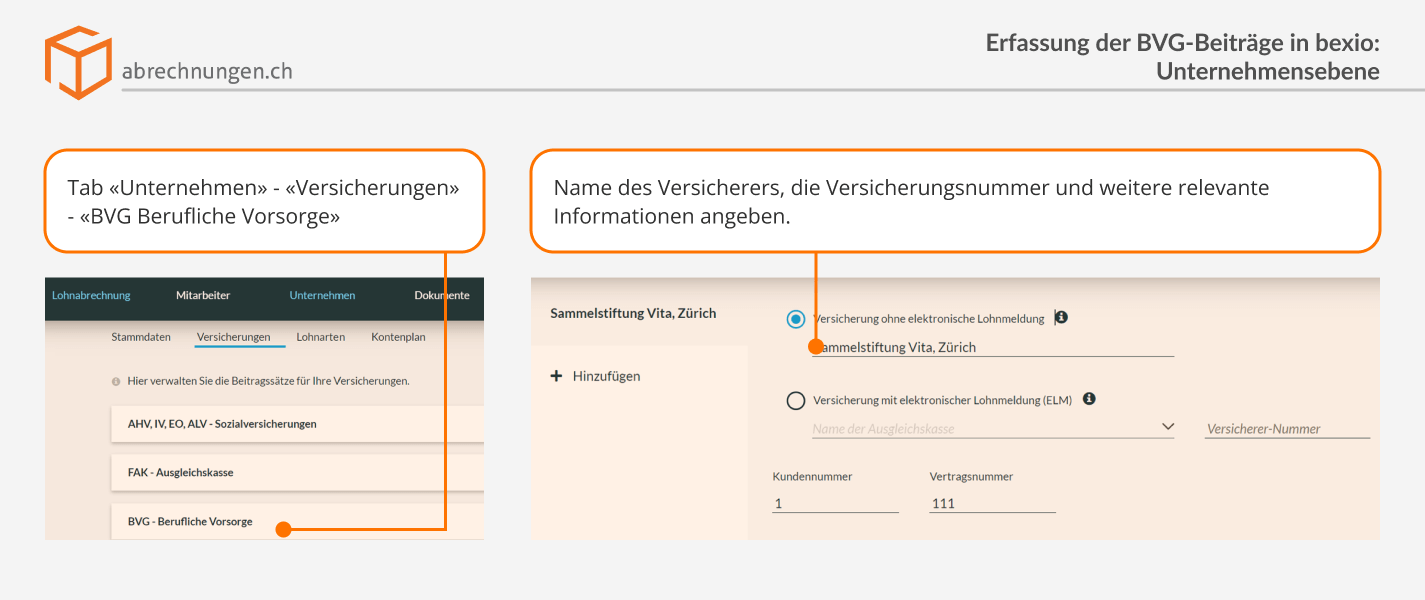Click the abrechnungen.ch cube logo
Image resolution: width=1425 pixels, height=600 pixels.
(78, 63)
